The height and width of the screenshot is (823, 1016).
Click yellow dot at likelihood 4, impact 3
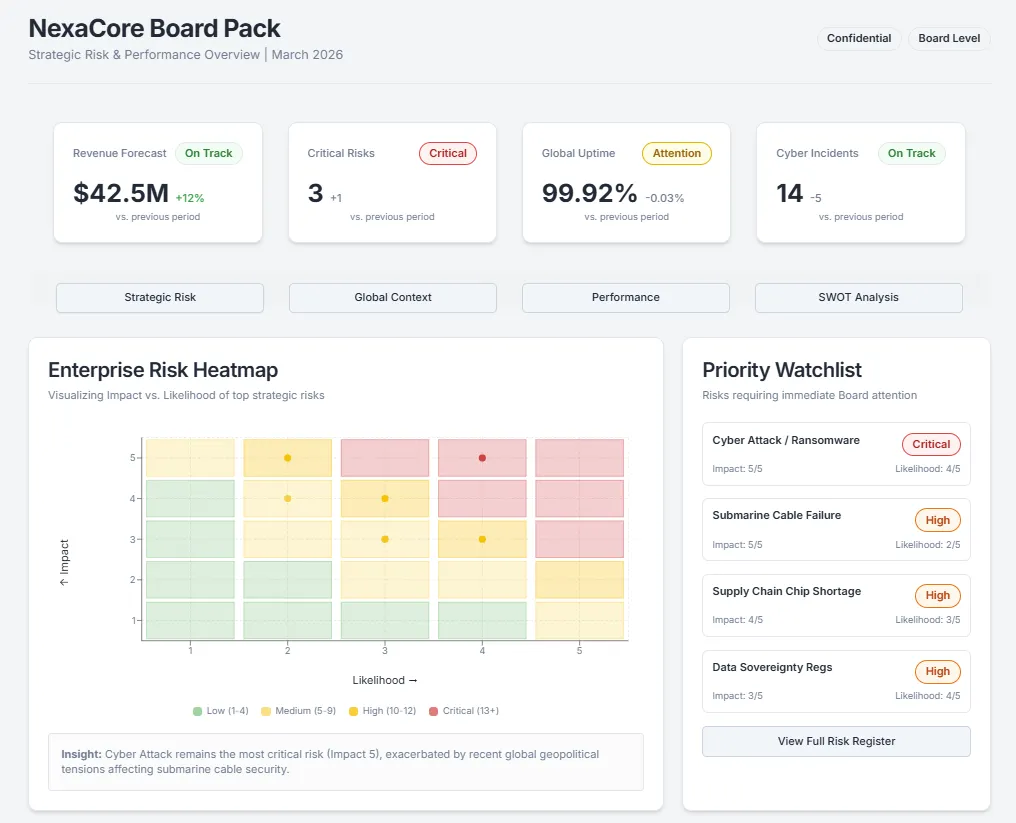coord(482,539)
